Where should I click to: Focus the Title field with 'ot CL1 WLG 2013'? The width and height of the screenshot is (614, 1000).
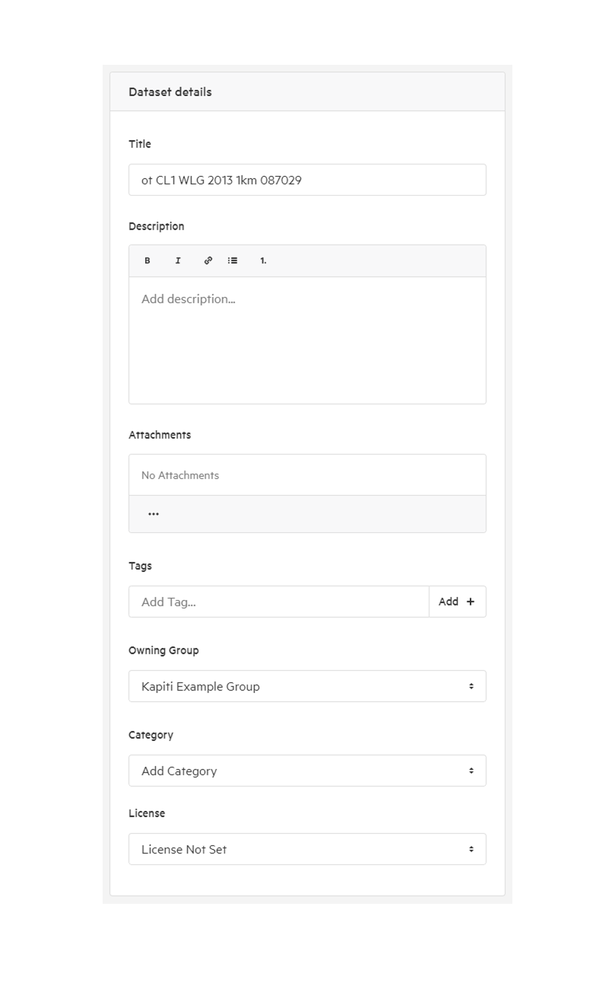(x=307, y=180)
